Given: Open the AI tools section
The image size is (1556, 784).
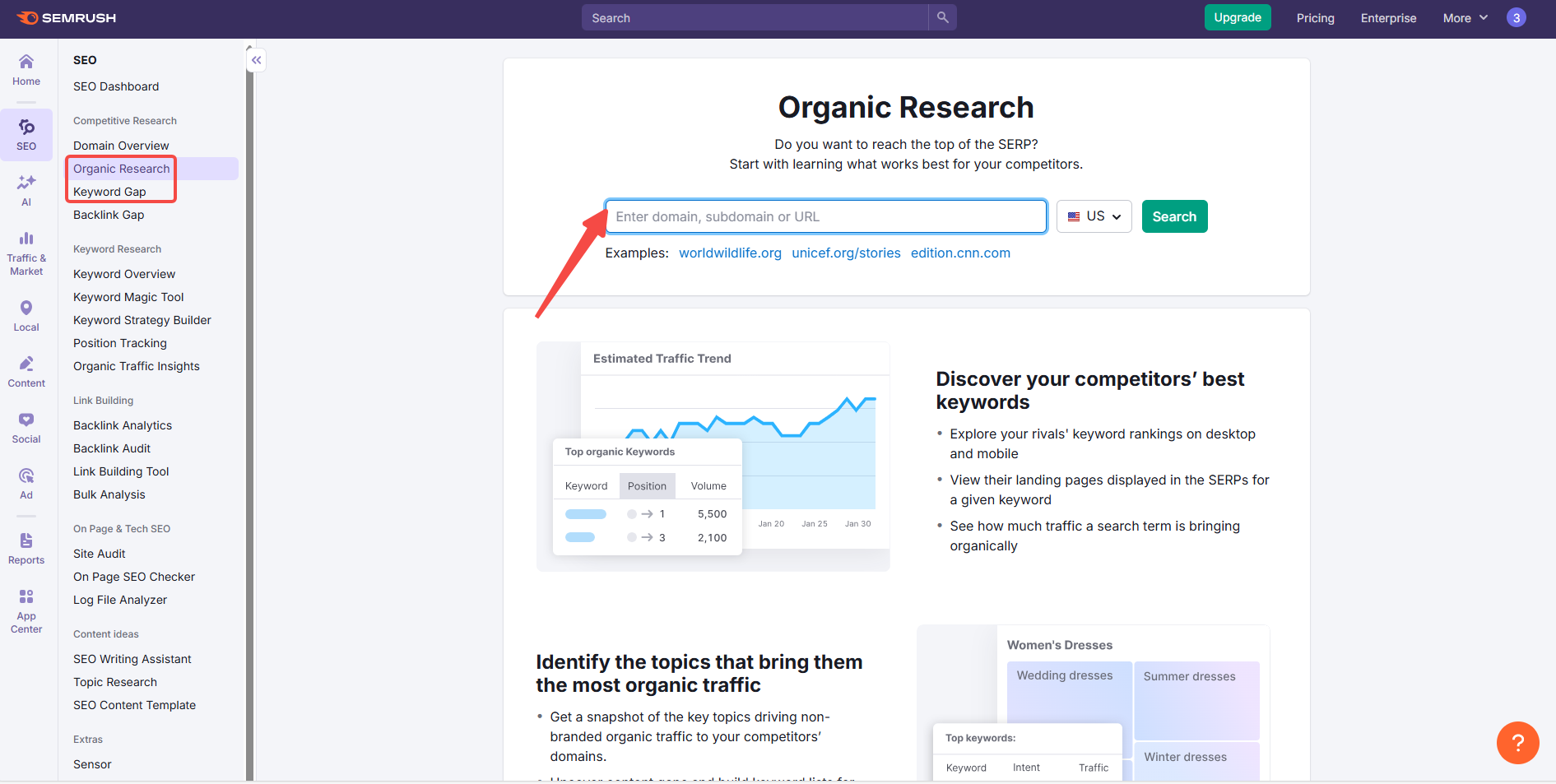Looking at the screenshot, I should point(26,189).
